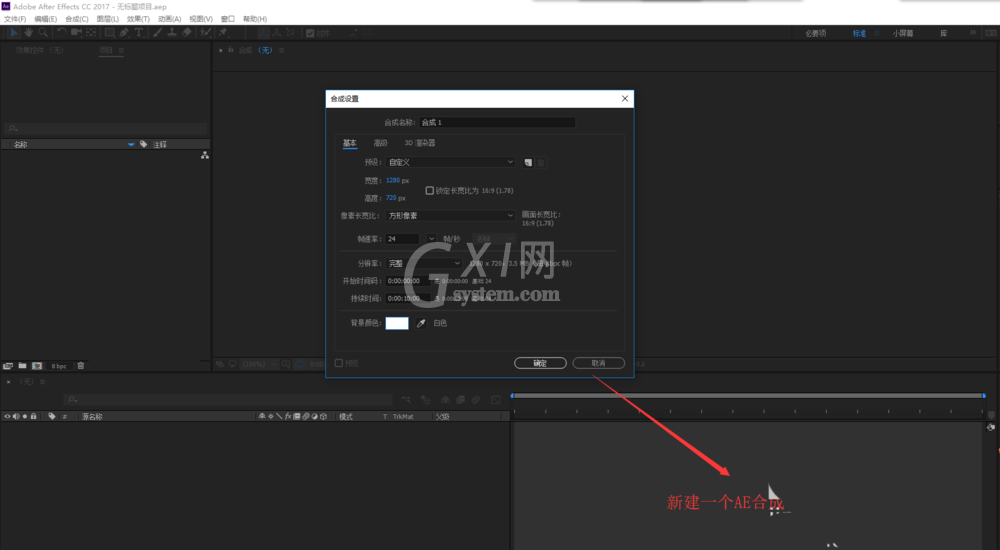1000x550 pixels.
Task: Open the 效果(T) menu
Action: [x=138, y=19]
